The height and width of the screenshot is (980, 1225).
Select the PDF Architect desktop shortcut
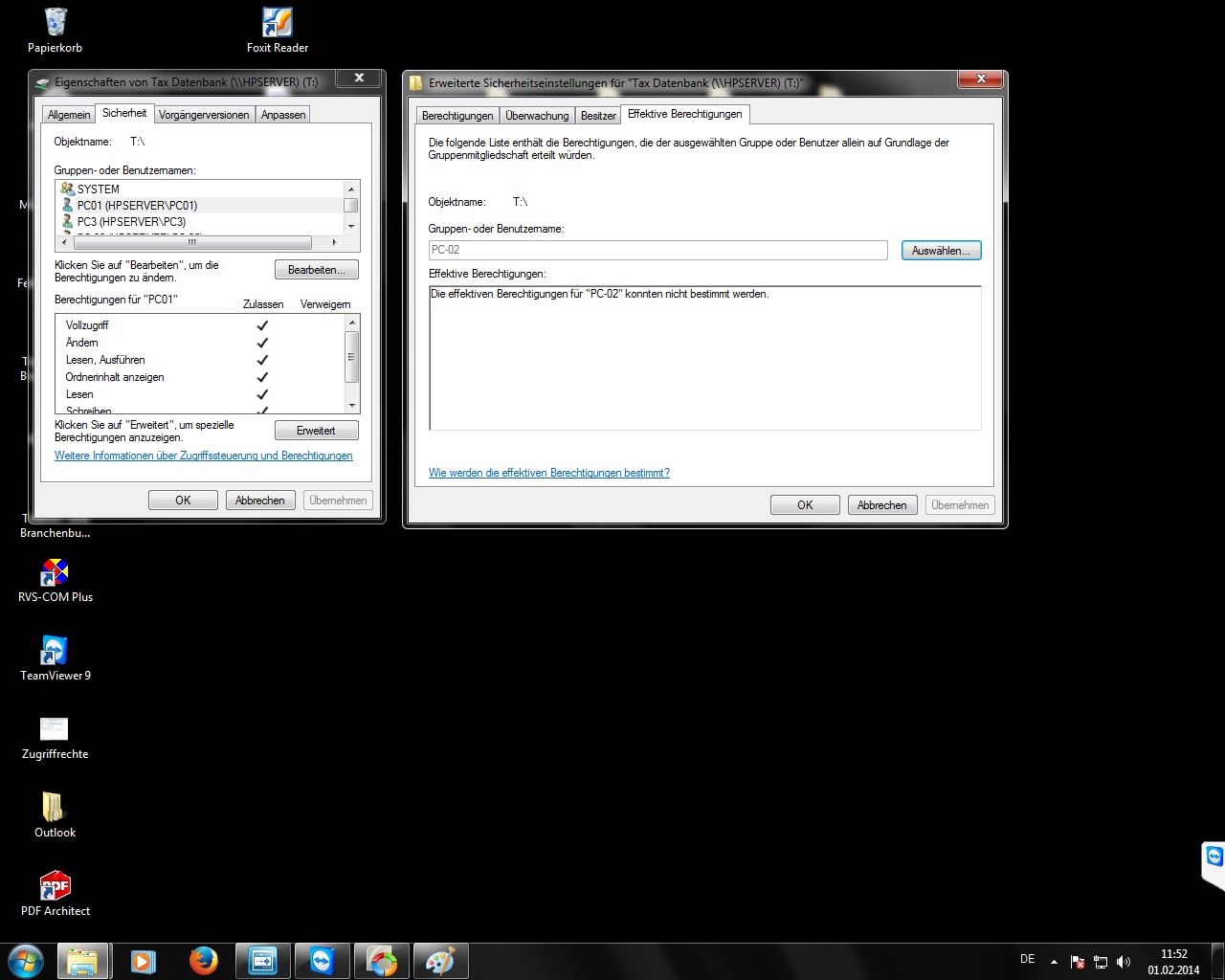click(x=56, y=894)
